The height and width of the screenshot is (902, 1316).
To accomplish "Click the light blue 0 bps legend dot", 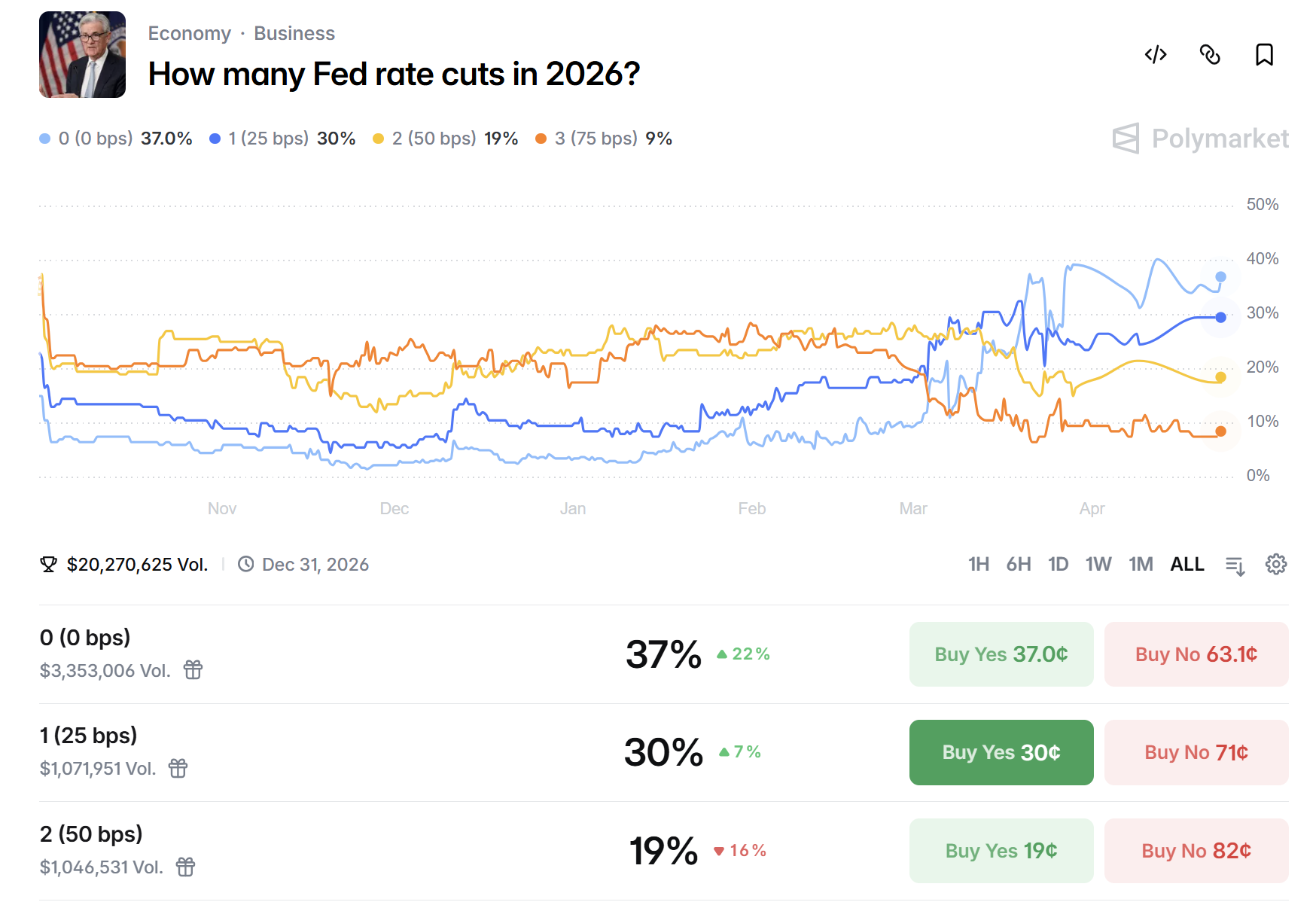I will tap(45, 139).
